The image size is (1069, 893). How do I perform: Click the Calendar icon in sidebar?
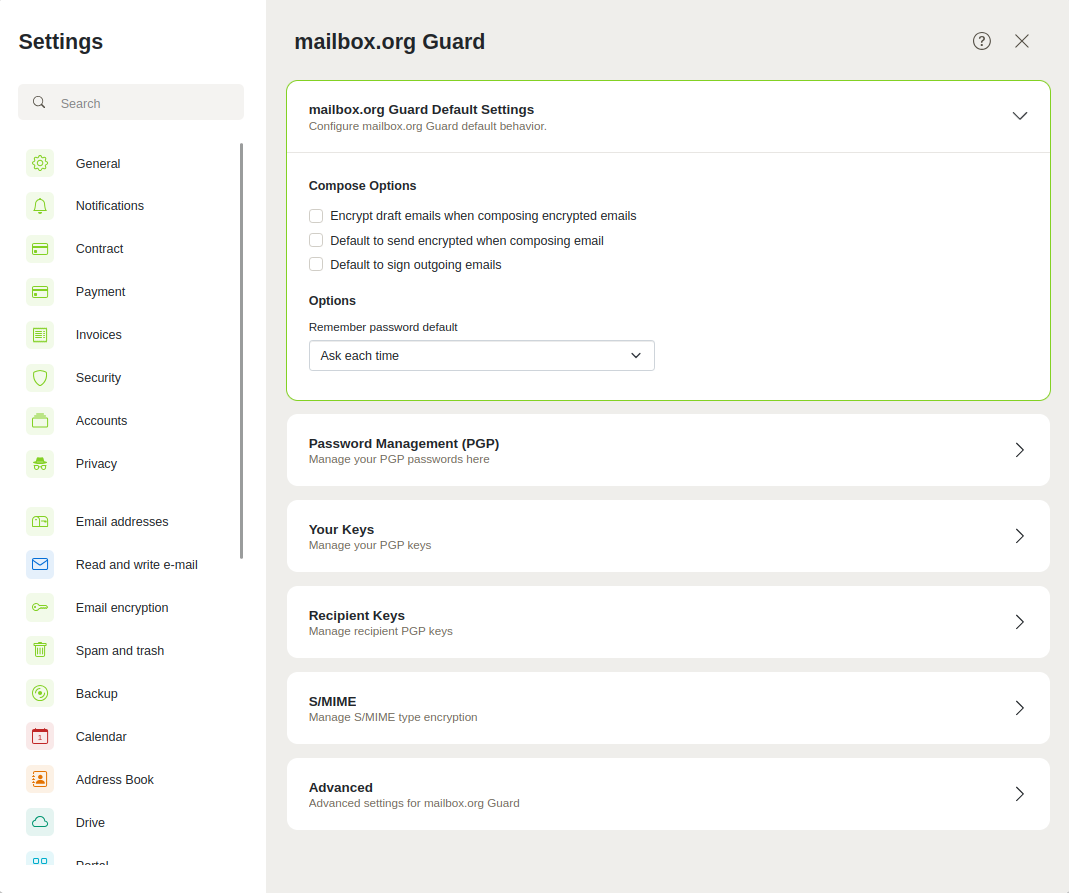tap(40, 736)
